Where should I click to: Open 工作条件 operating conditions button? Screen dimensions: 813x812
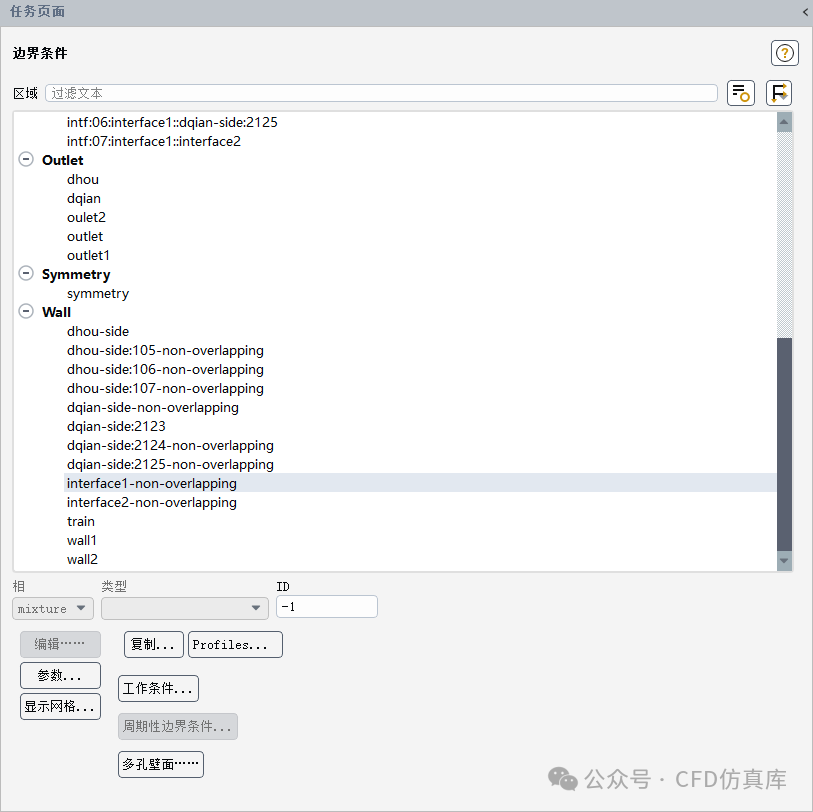coord(158,689)
